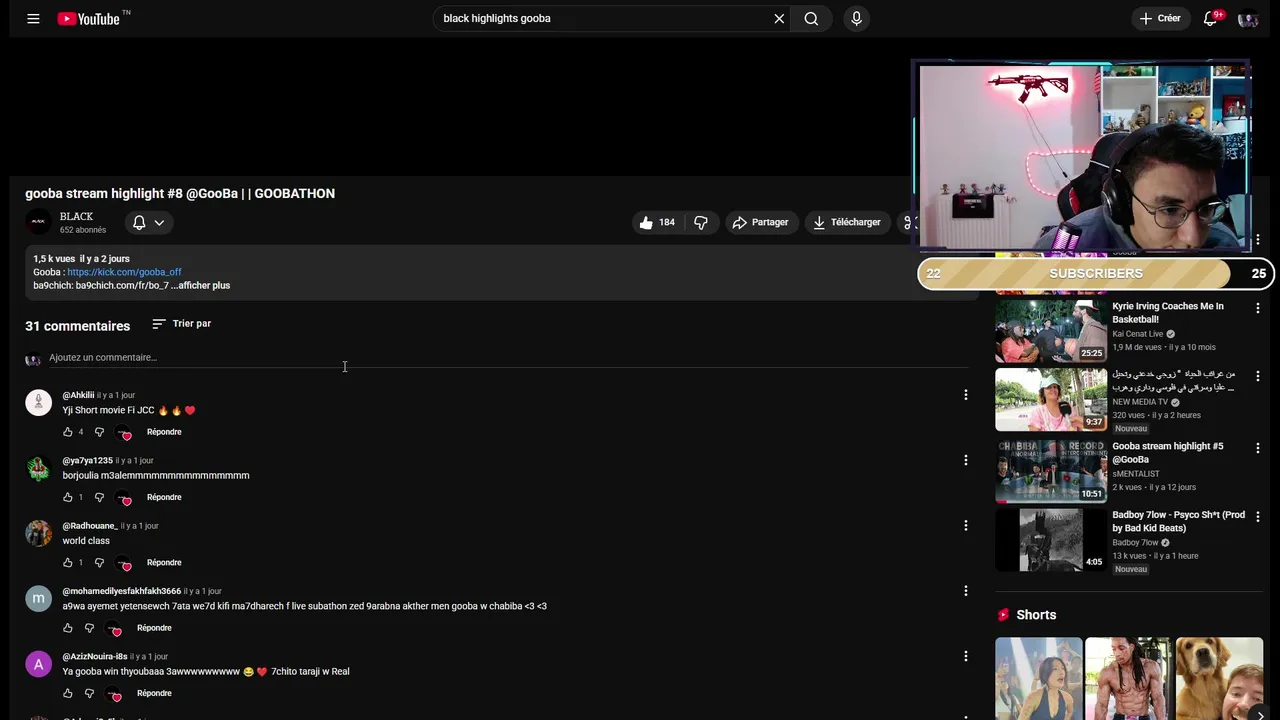The image size is (1280, 720).
Task: Reply to @mohamedilyesfakhfakh3666 comment
Action: 154,628
